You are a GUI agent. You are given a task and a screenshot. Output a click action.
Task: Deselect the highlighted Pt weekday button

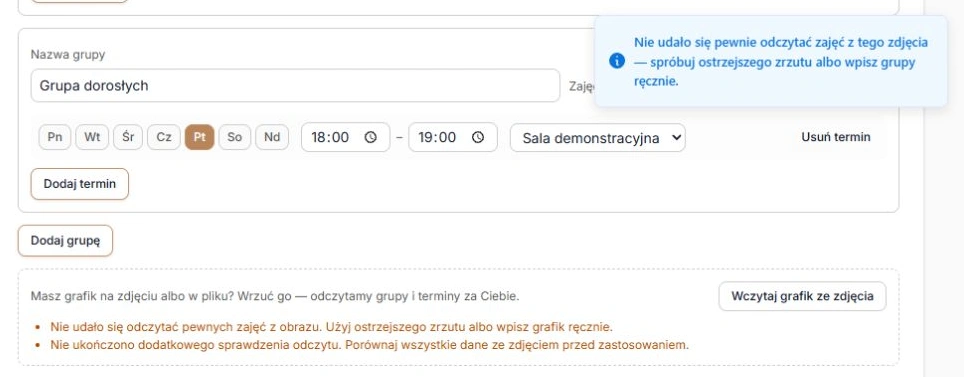click(199, 137)
